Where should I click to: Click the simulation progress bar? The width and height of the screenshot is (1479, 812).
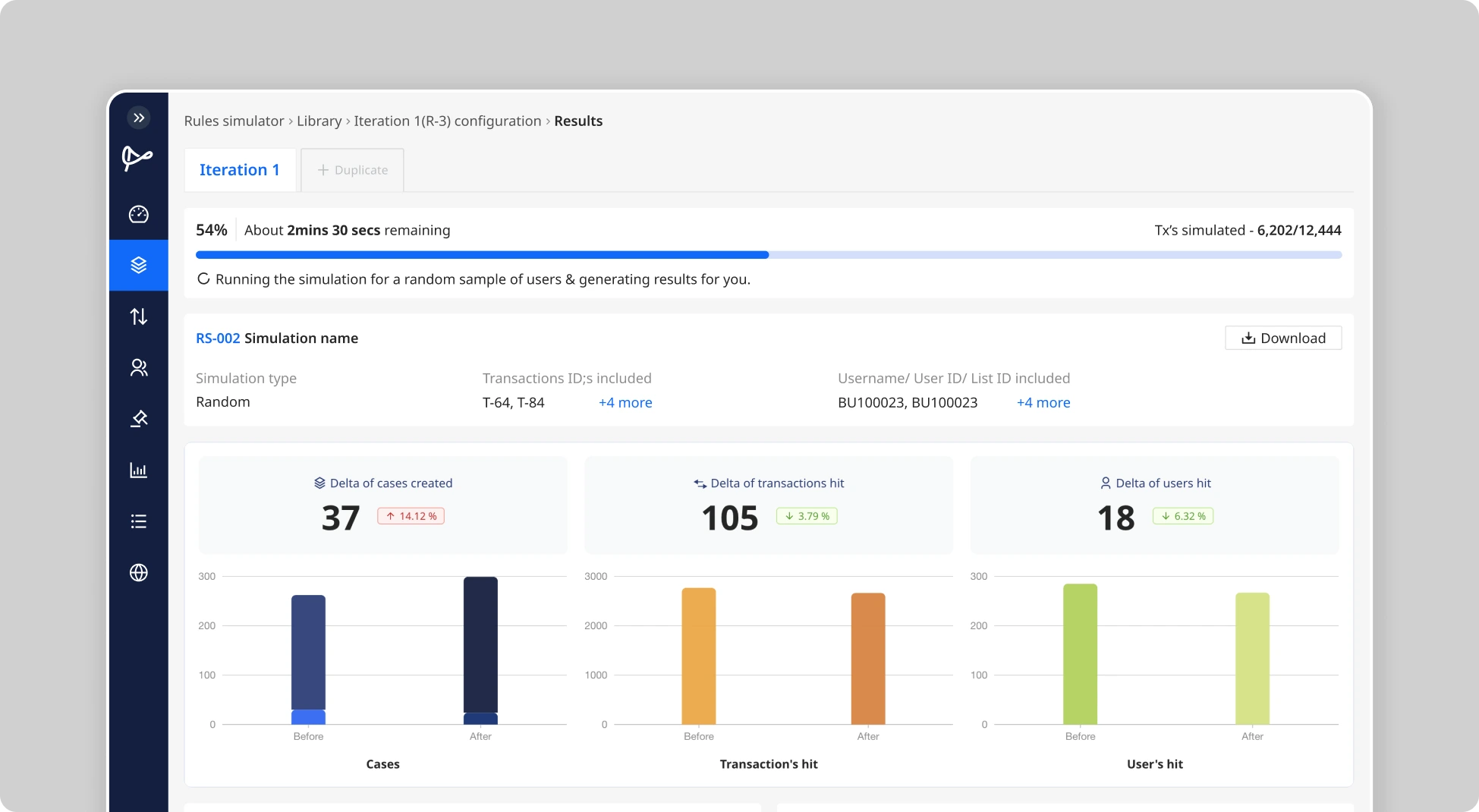click(x=769, y=255)
